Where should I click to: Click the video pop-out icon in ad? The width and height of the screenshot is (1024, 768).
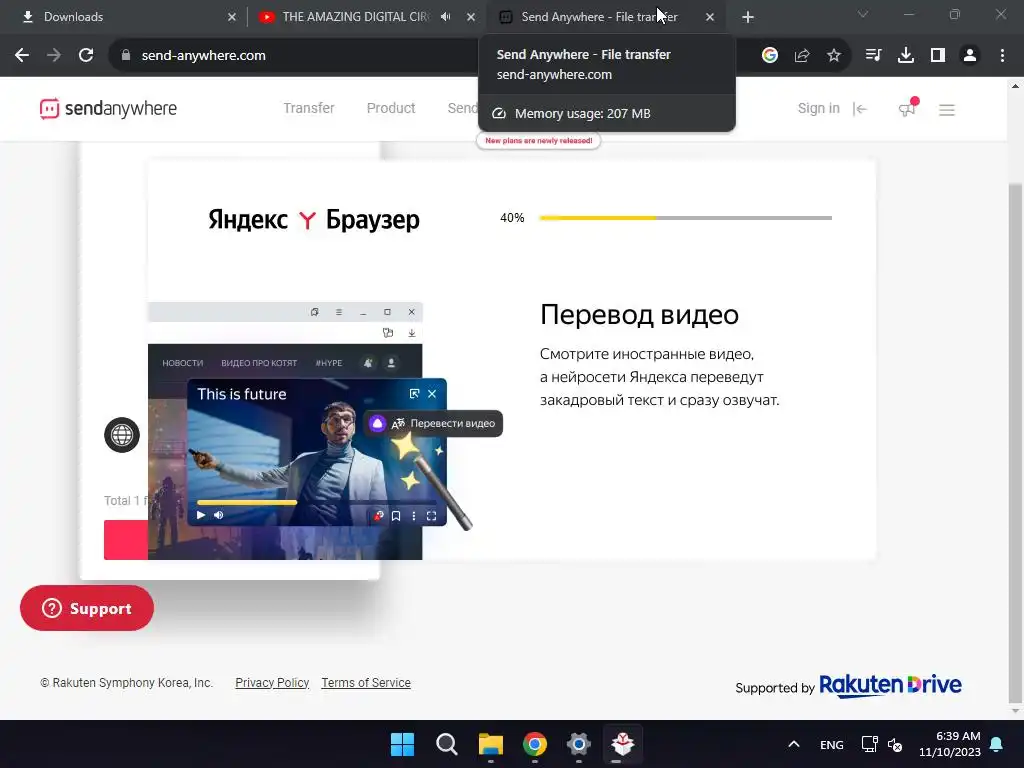(x=414, y=394)
